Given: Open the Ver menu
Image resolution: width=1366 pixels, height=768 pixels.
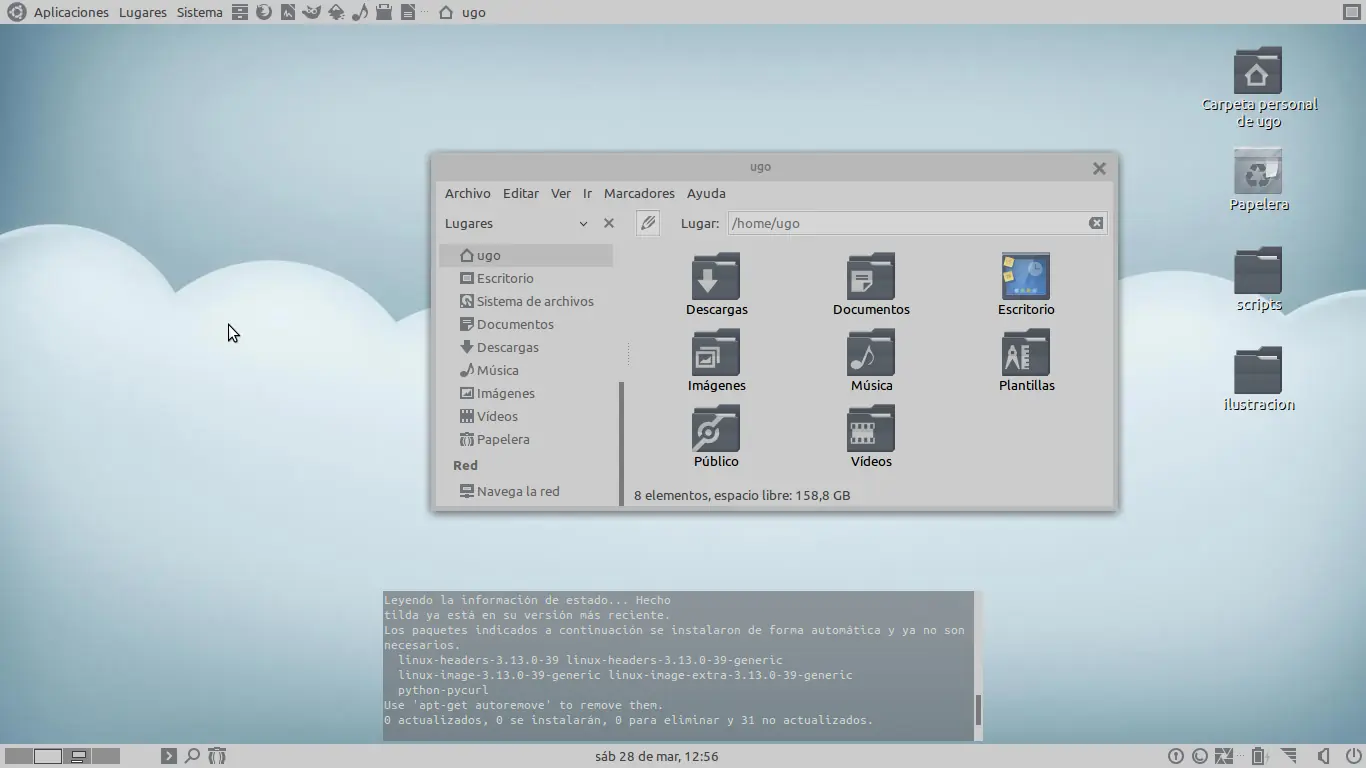Looking at the screenshot, I should tap(561, 193).
